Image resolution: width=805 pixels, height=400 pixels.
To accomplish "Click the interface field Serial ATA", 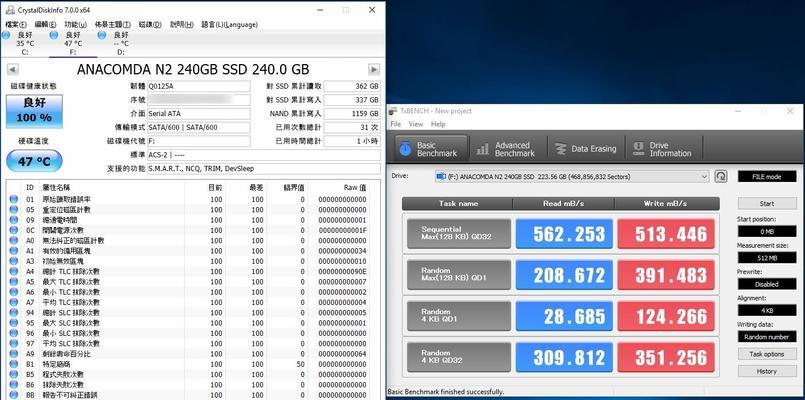I will [199, 113].
